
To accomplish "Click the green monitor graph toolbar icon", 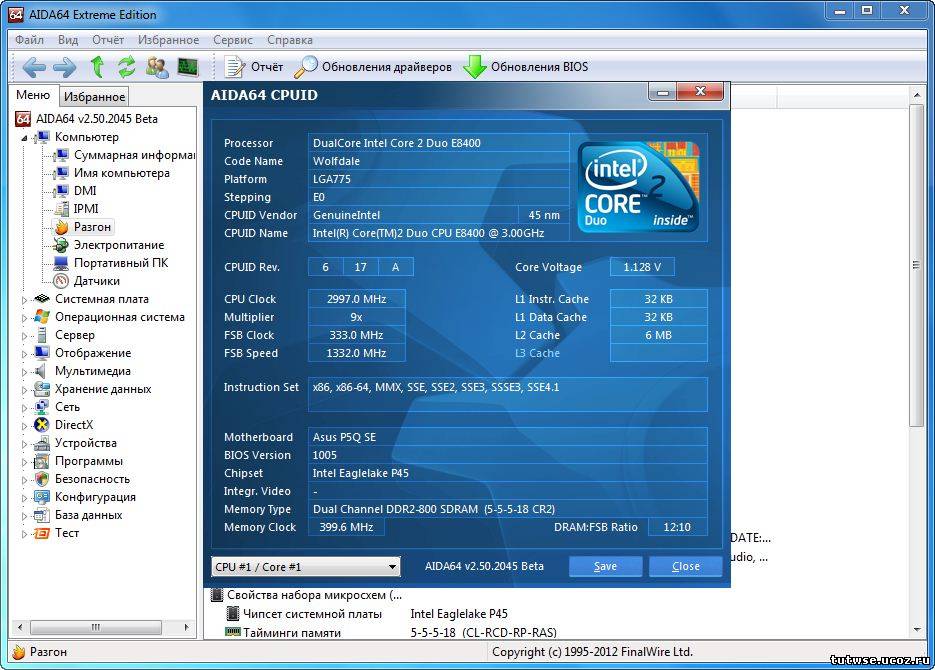I will (x=187, y=67).
